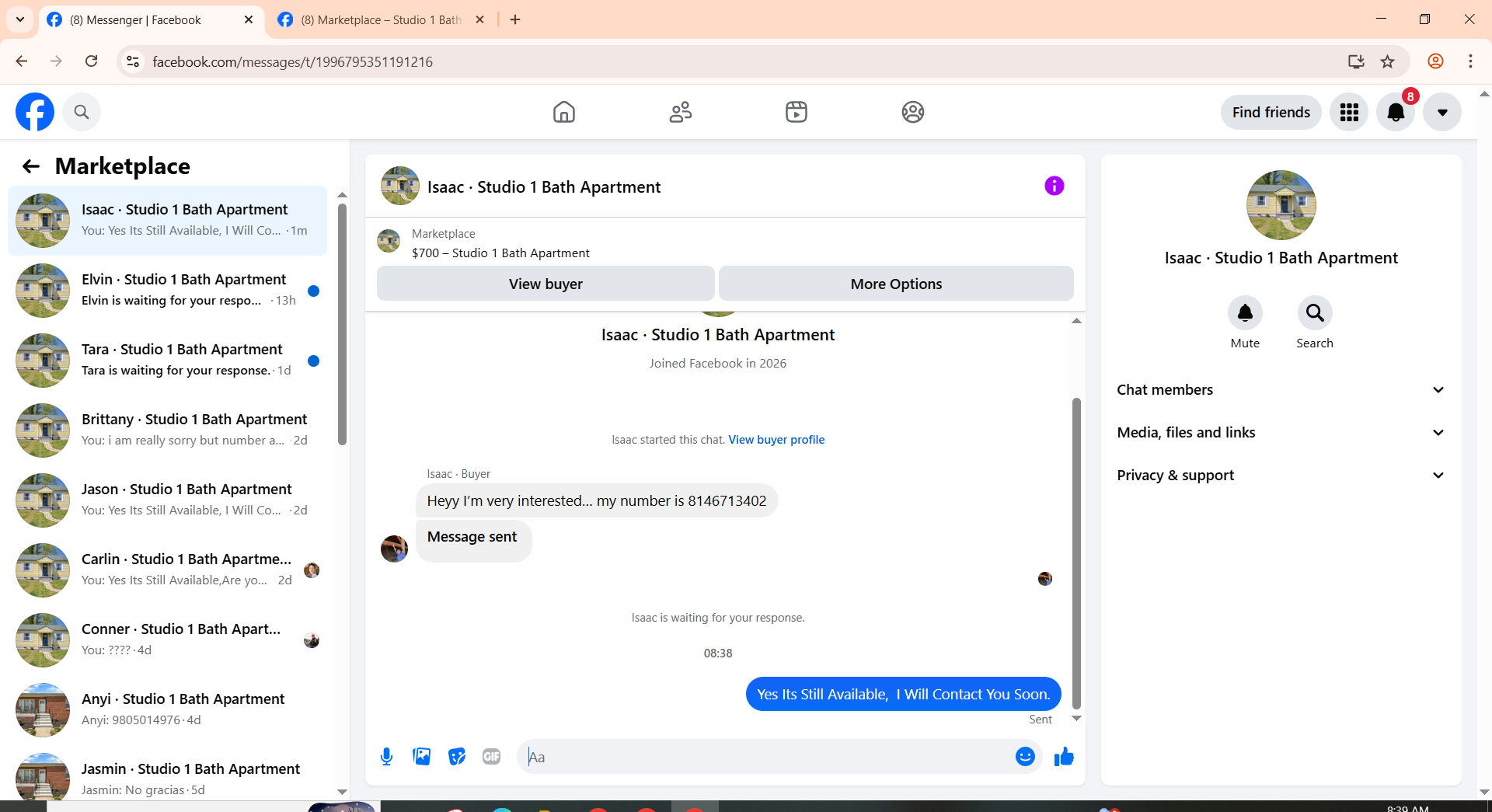Click Isaac's message with phone number
The image size is (1492, 812).
pyautogui.click(x=597, y=501)
